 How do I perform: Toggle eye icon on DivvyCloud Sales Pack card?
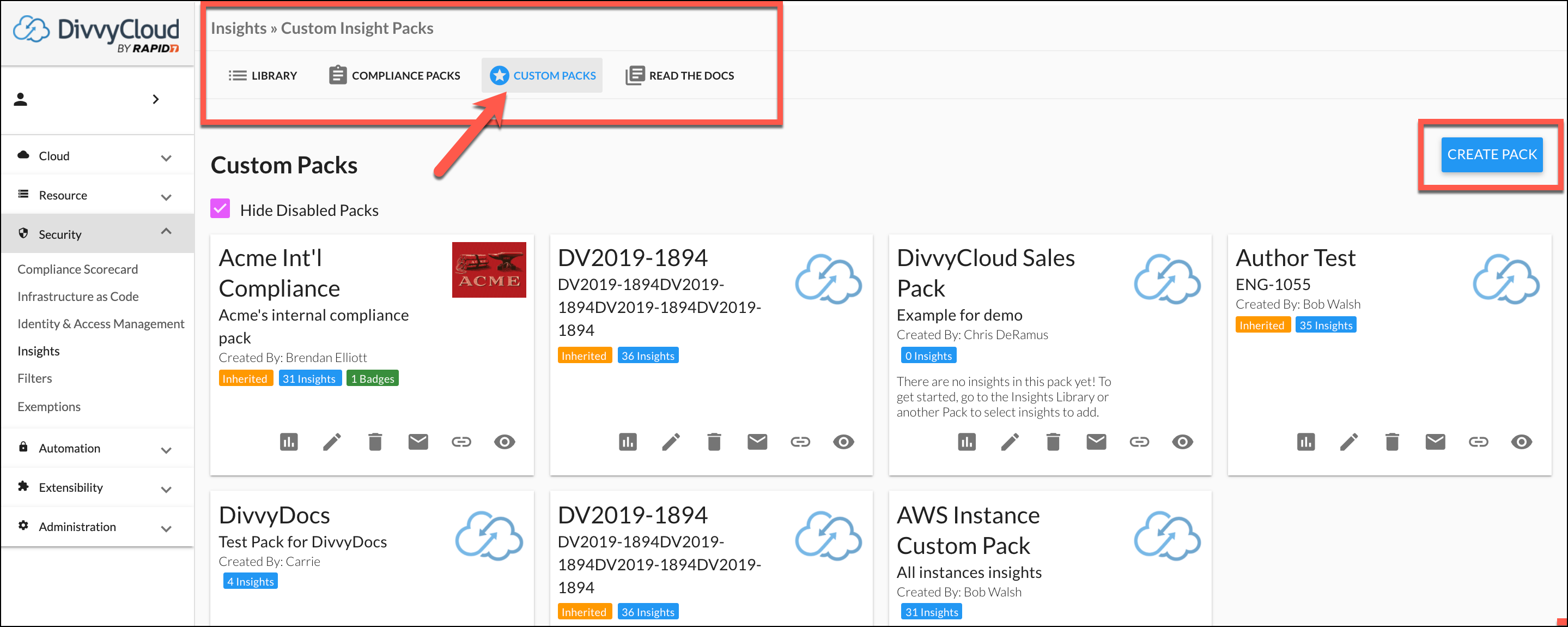(x=1183, y=442)
